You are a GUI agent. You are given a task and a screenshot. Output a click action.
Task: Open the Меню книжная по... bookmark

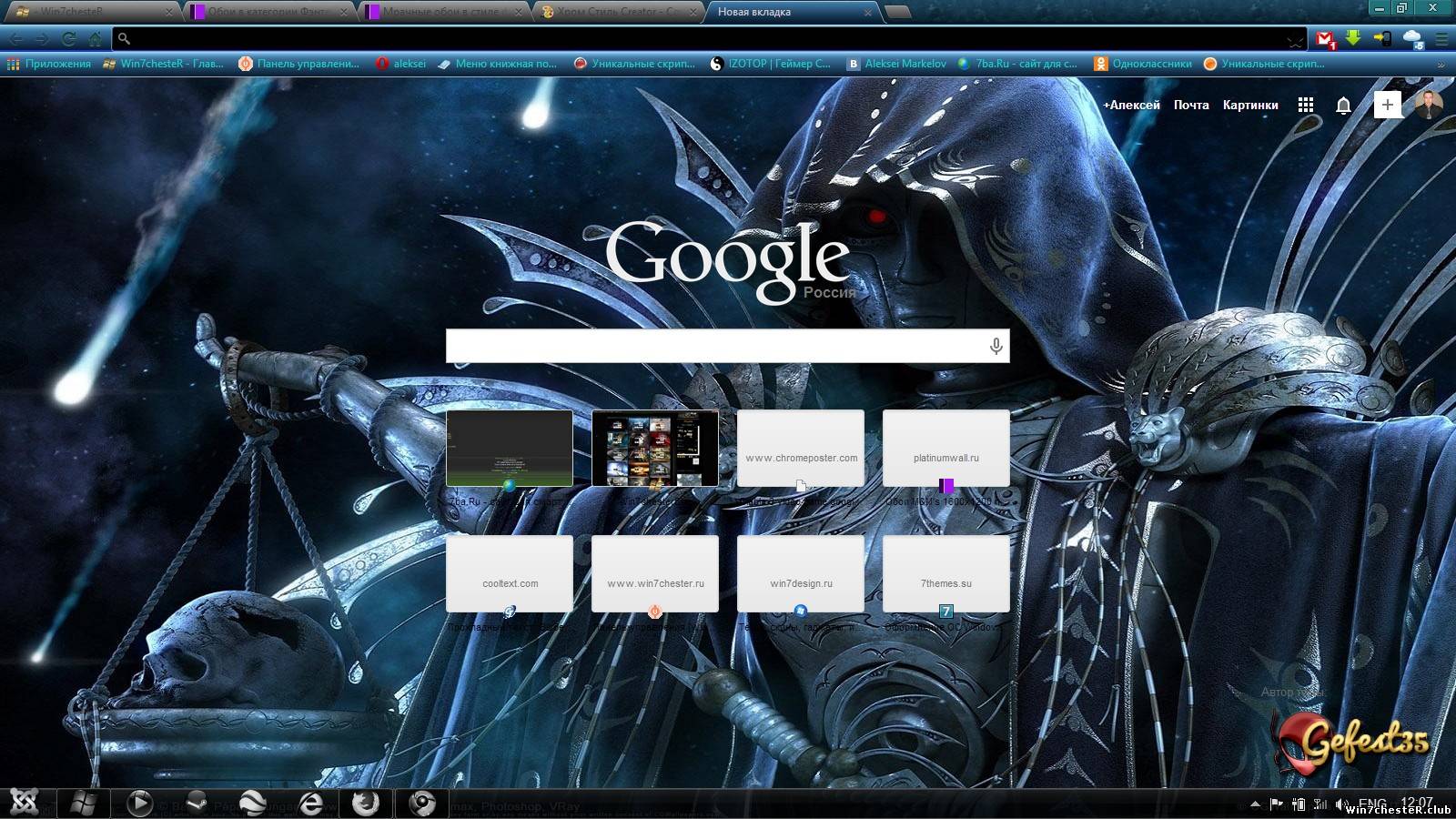pyautogui.click(x=497, y=64)
